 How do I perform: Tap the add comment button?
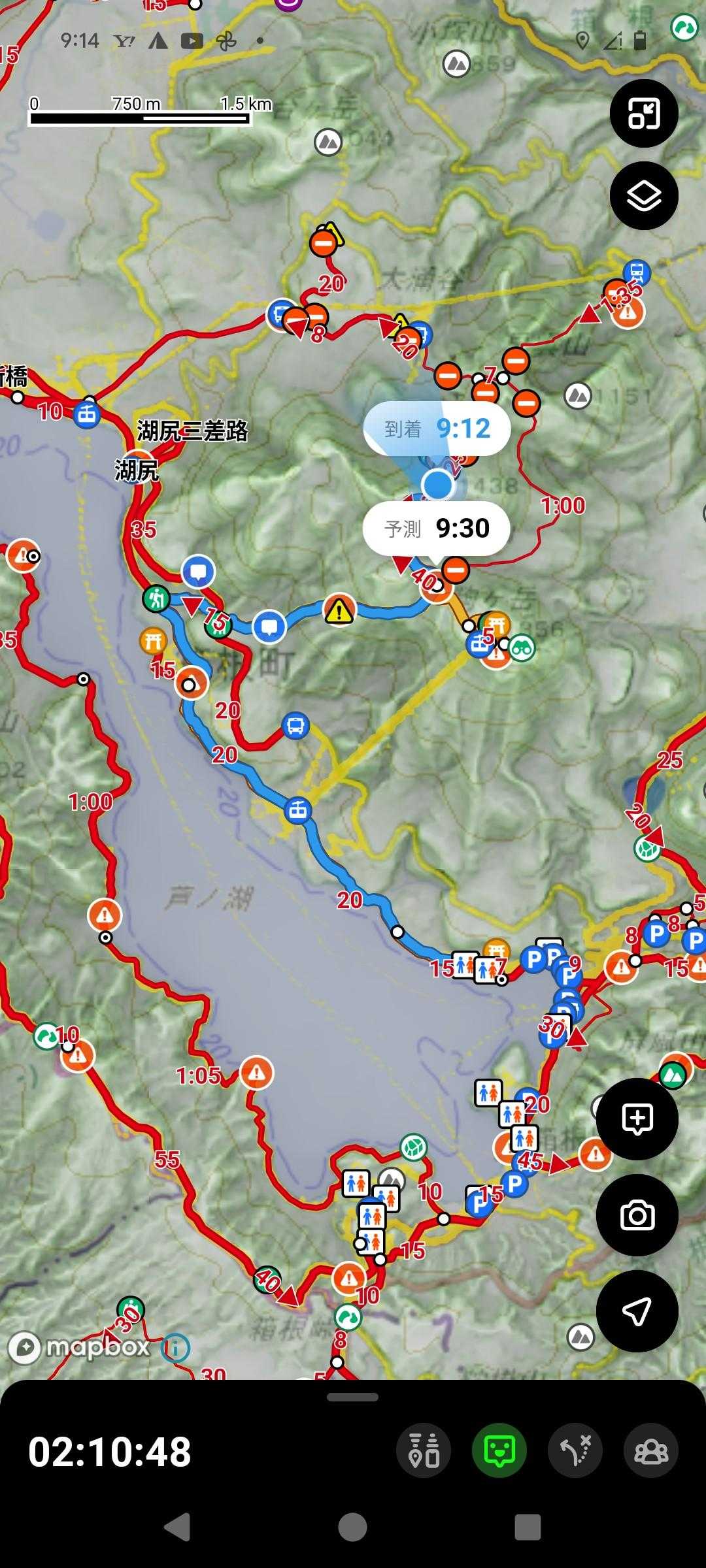coord(637,1119)
